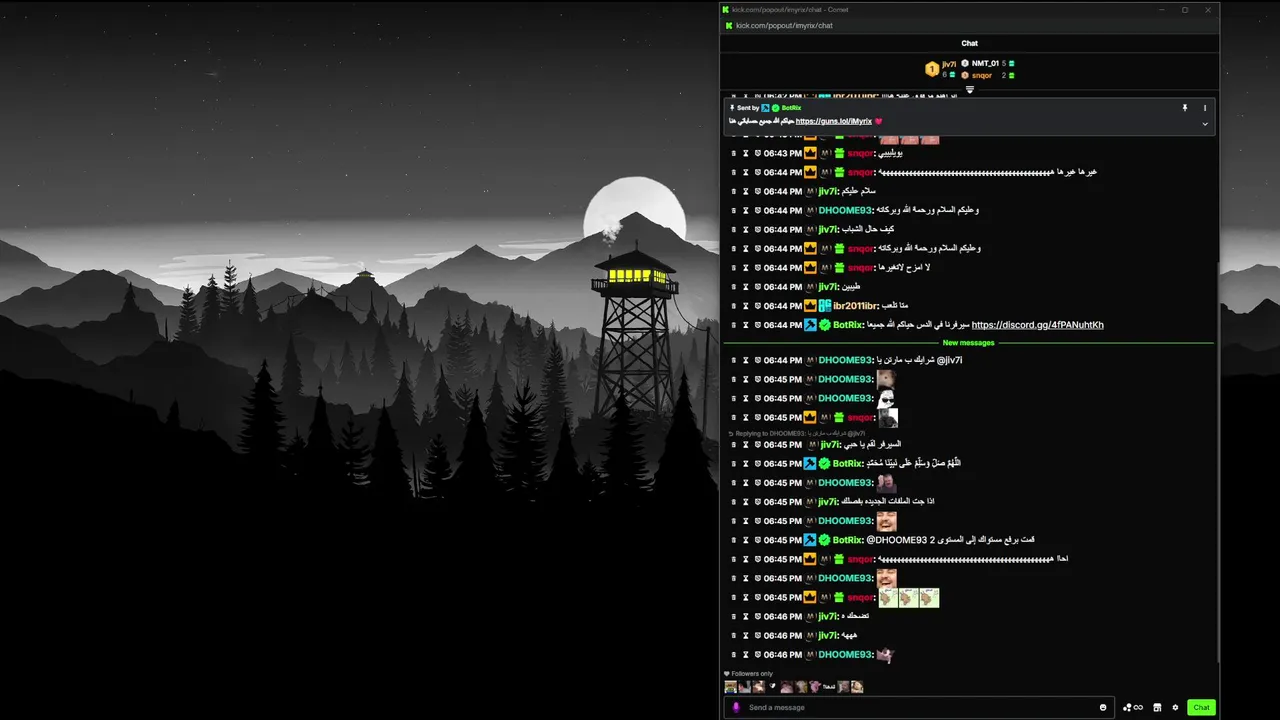Click hourglass timeout icon on ibr2011ibr's message
This screenshot has height=720, width=1280.
click(745, 306)
